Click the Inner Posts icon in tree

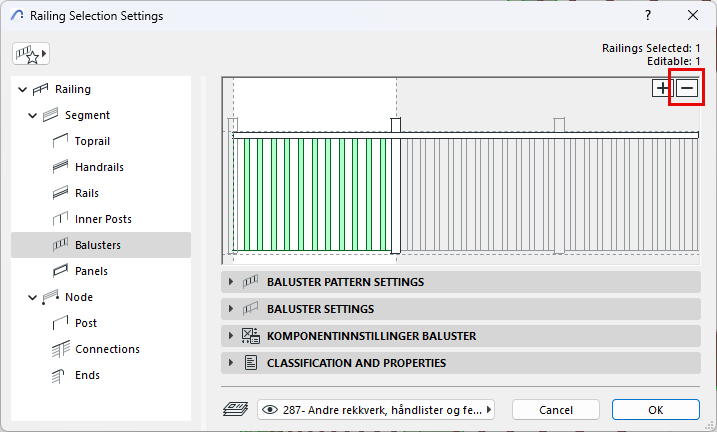pyautogui.click(x=60, y=219)
